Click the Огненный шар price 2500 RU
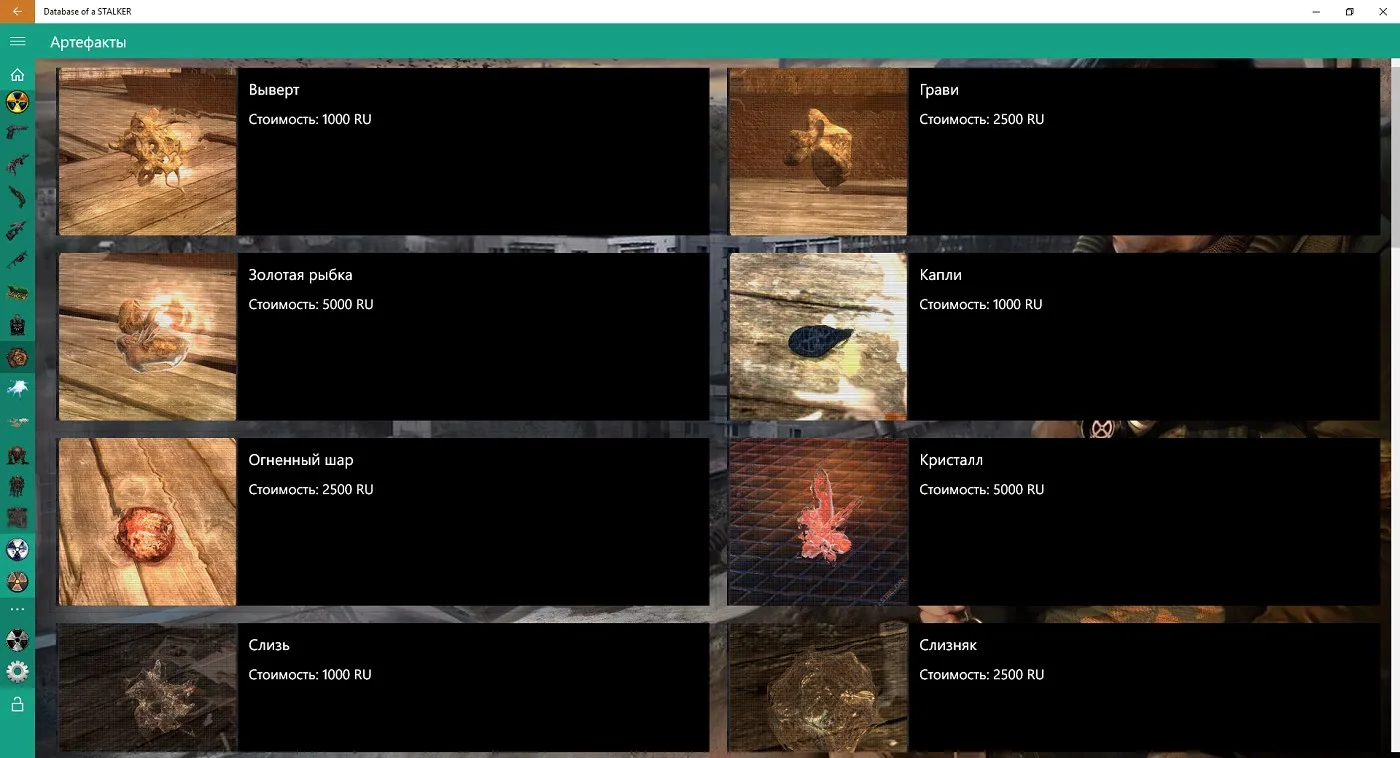Viewport: 1400px width, 758px height. tap(311, 489)
